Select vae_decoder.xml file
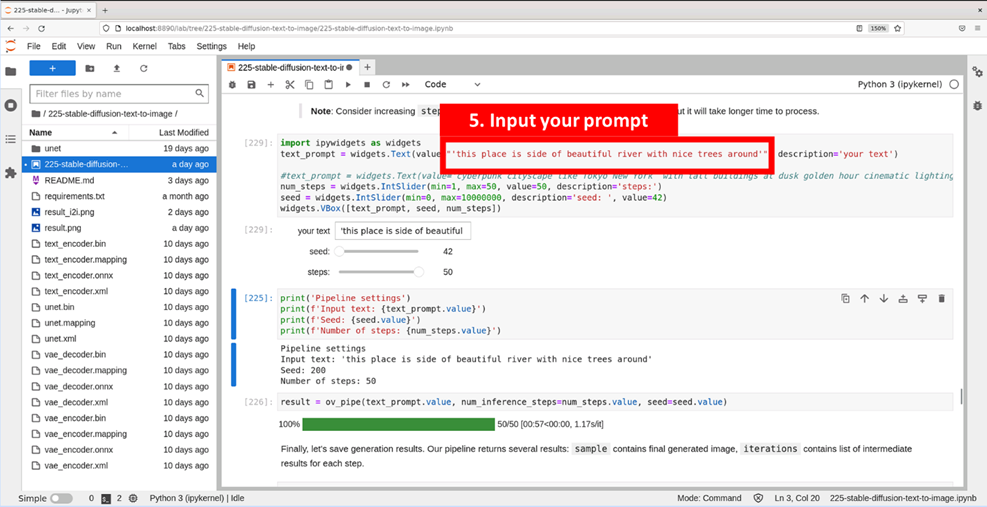Viewport: 987px width, 507px height. [120, 402]
